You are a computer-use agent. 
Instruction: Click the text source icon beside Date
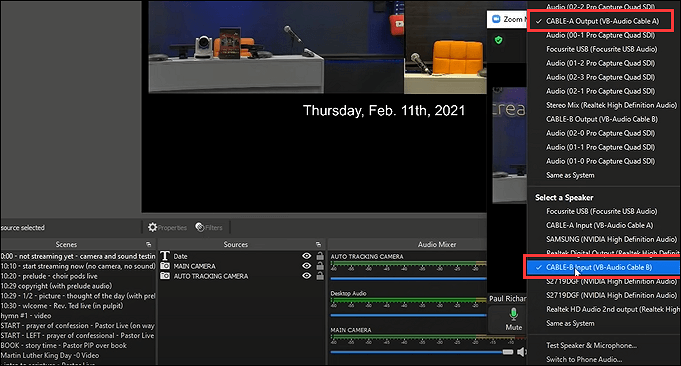165,256
